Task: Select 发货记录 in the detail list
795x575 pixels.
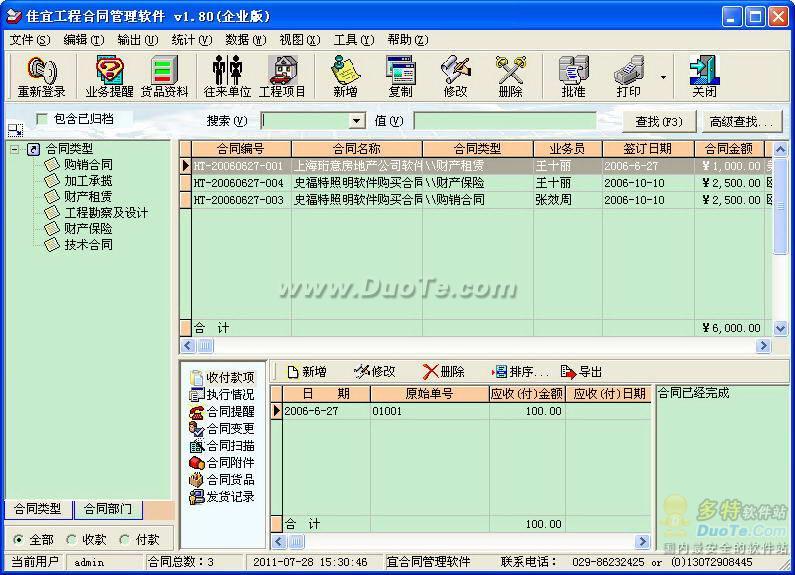Action: (x=223, y=497)
